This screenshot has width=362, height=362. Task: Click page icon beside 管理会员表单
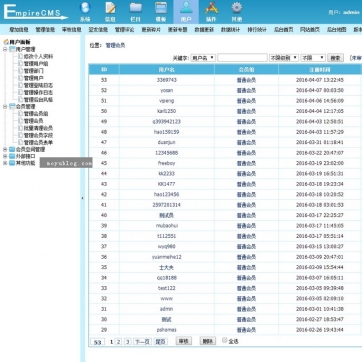(20, 143)
